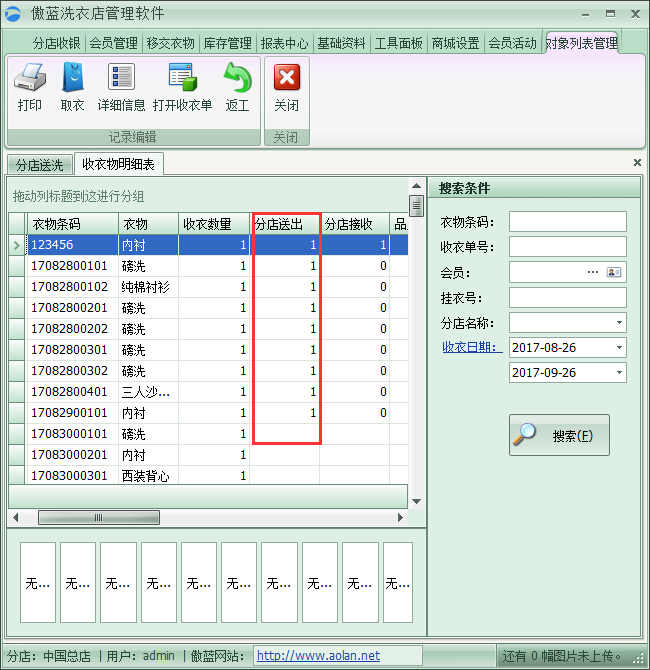The image size is (650, 670).
Task: Select row with barcode 17082800201
Action: coord(208,308)
